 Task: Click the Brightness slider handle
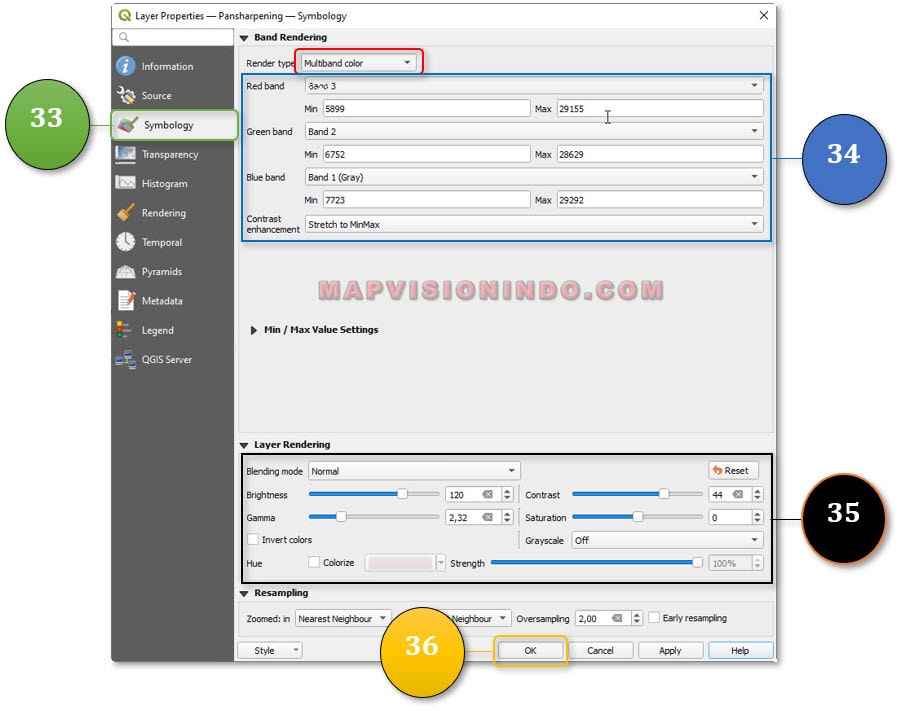pyautogui.click(x=402, y=494)
